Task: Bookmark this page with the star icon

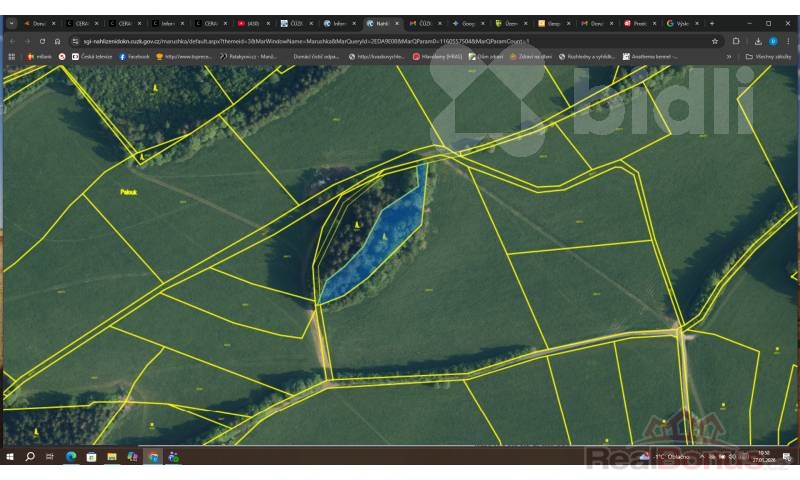Action: [715, 41]
